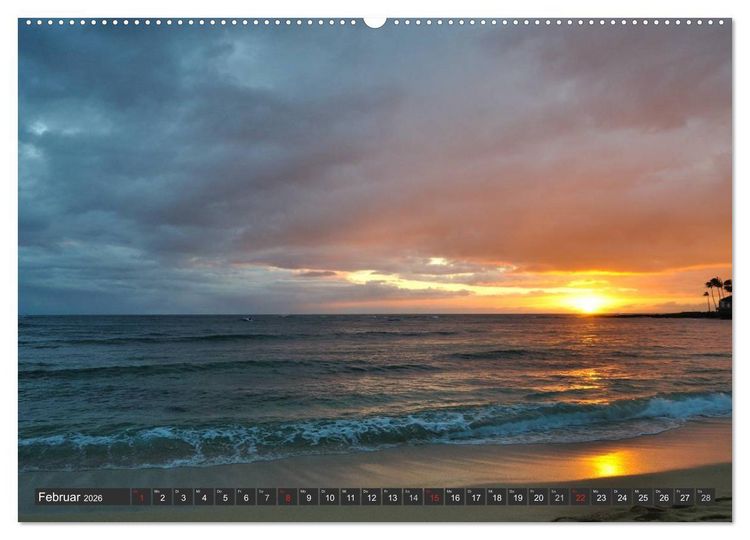Select day 27 in the calendar strip
Viewport: 750px width, 540px height.
coord(685,497)
